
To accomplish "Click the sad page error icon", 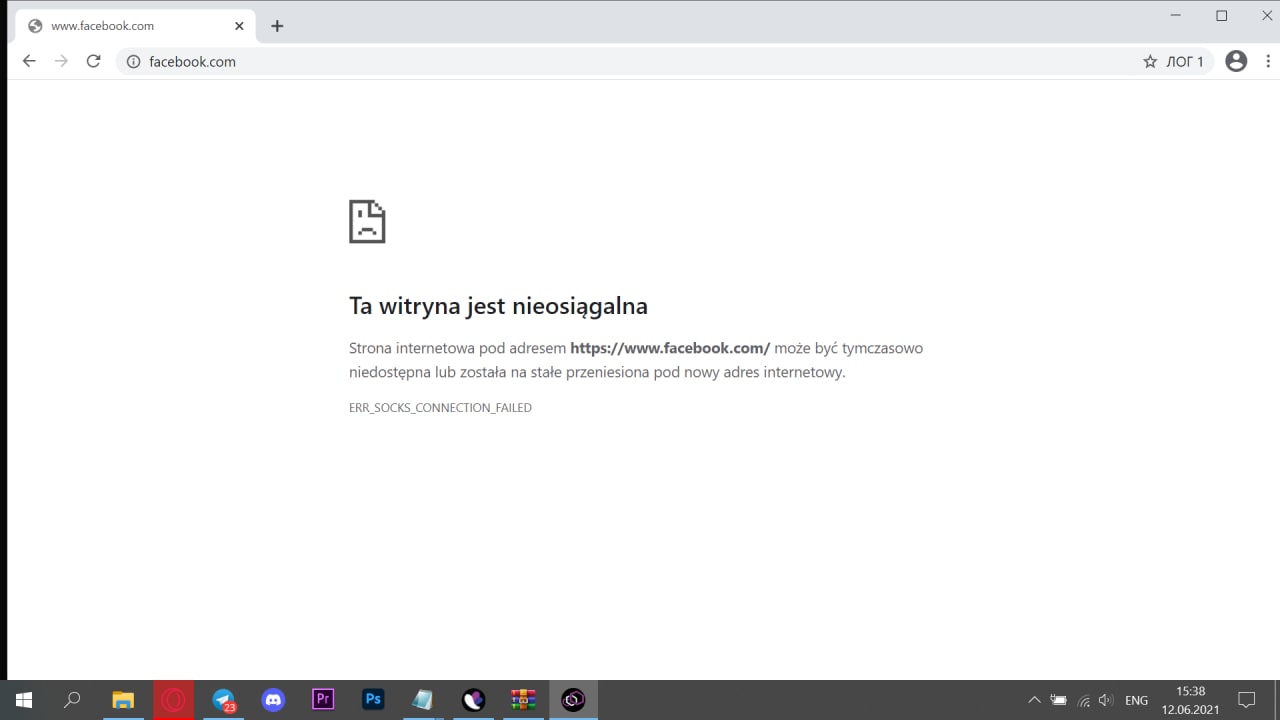I will pos(367,221).
